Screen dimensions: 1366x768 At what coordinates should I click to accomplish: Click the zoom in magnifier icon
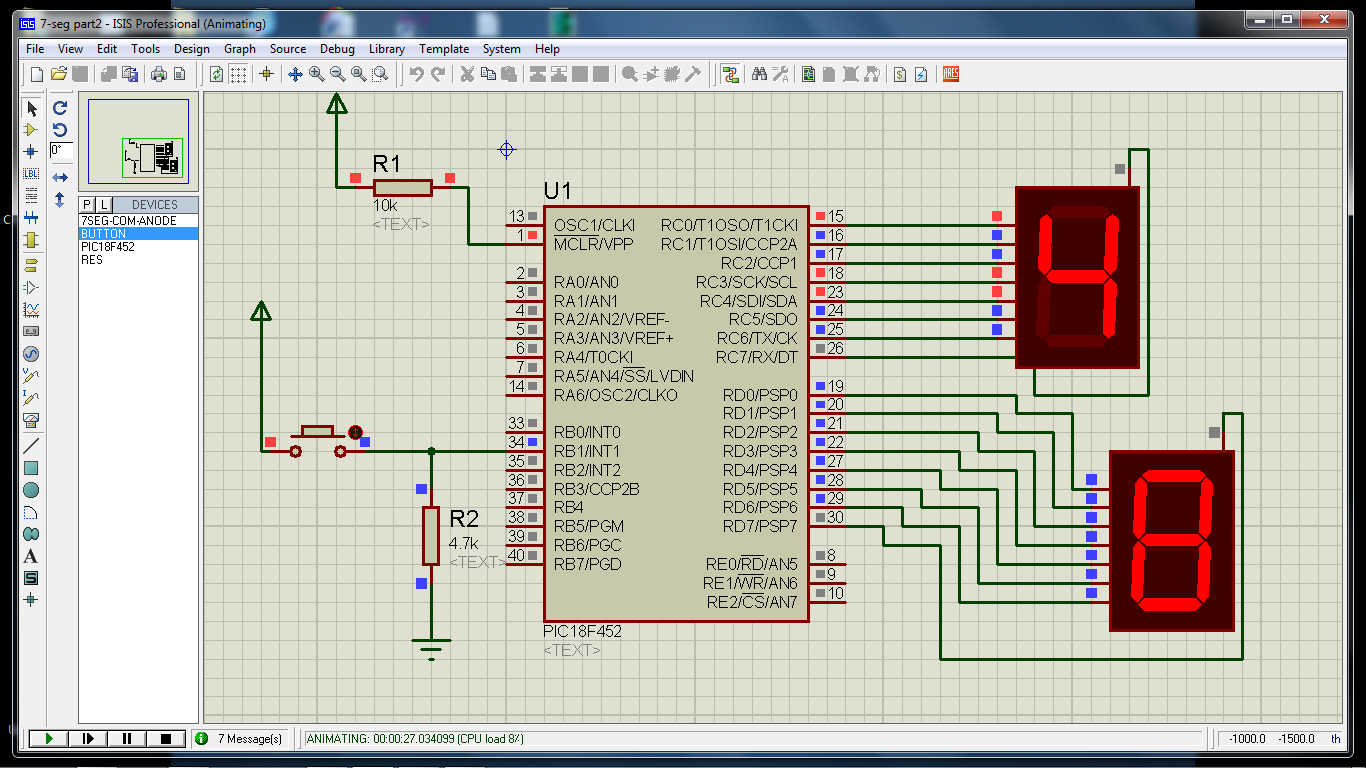click(317, 73)
